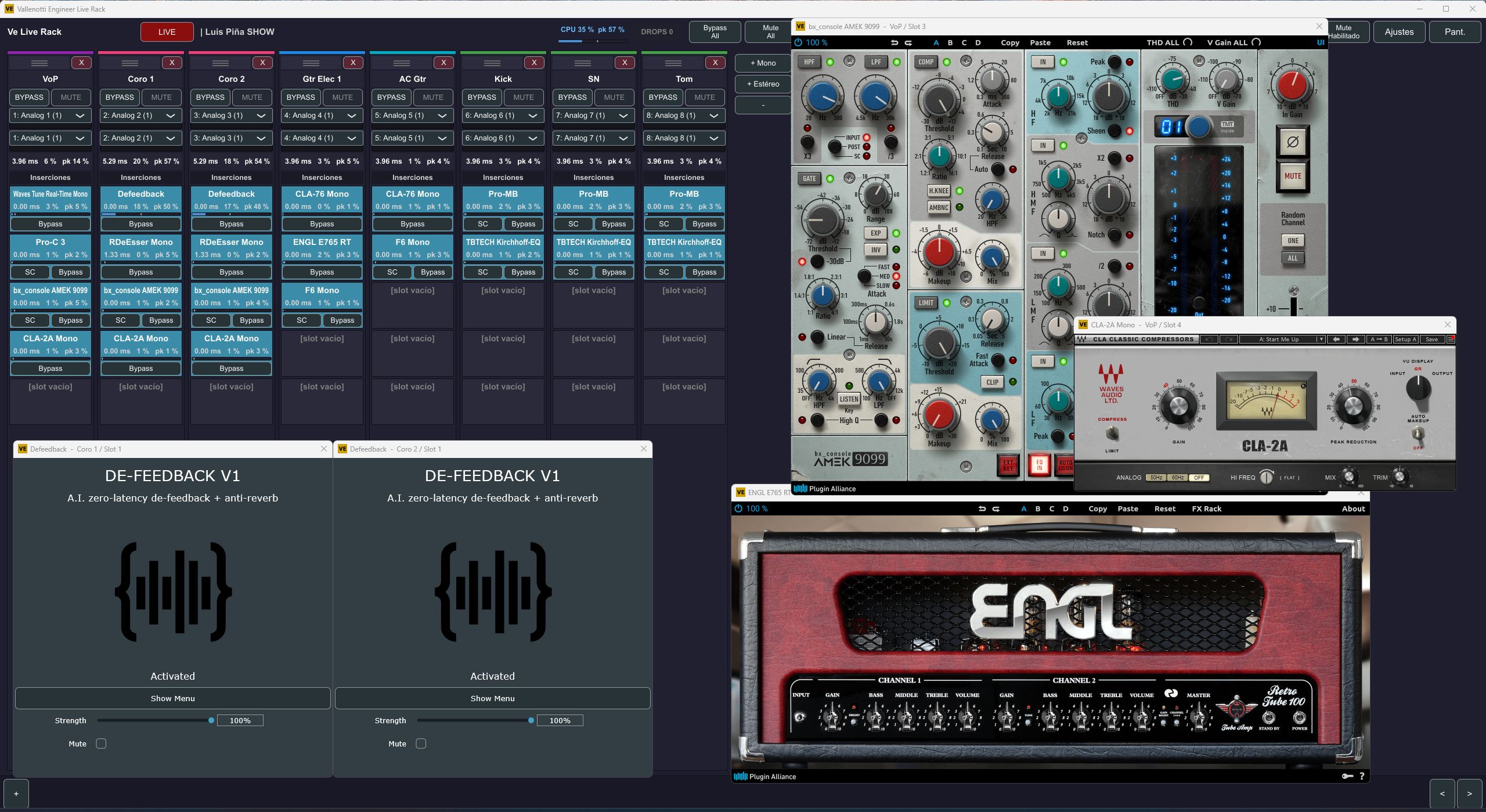Screen dimensions: 1486x812
Task: Load previous preset arrow in CLA-2A
Action: coord(1336,340)
